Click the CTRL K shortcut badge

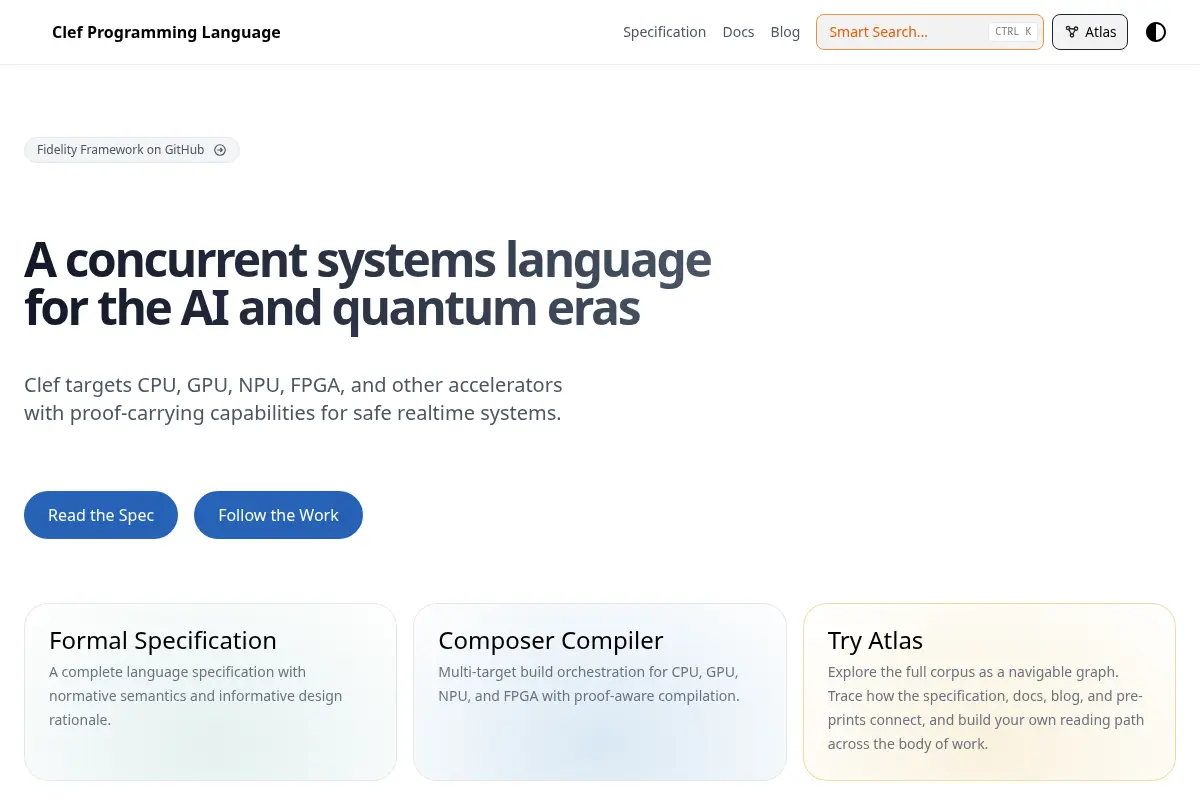(x=1013, y=32)
